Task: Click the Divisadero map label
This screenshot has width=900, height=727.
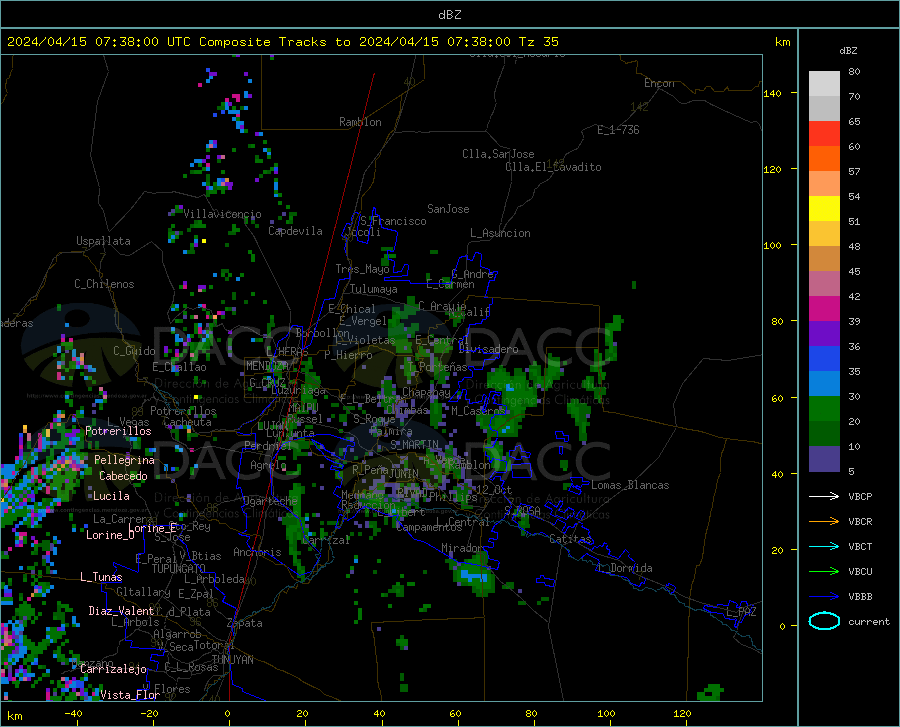Action: click(x=488, y=349)
